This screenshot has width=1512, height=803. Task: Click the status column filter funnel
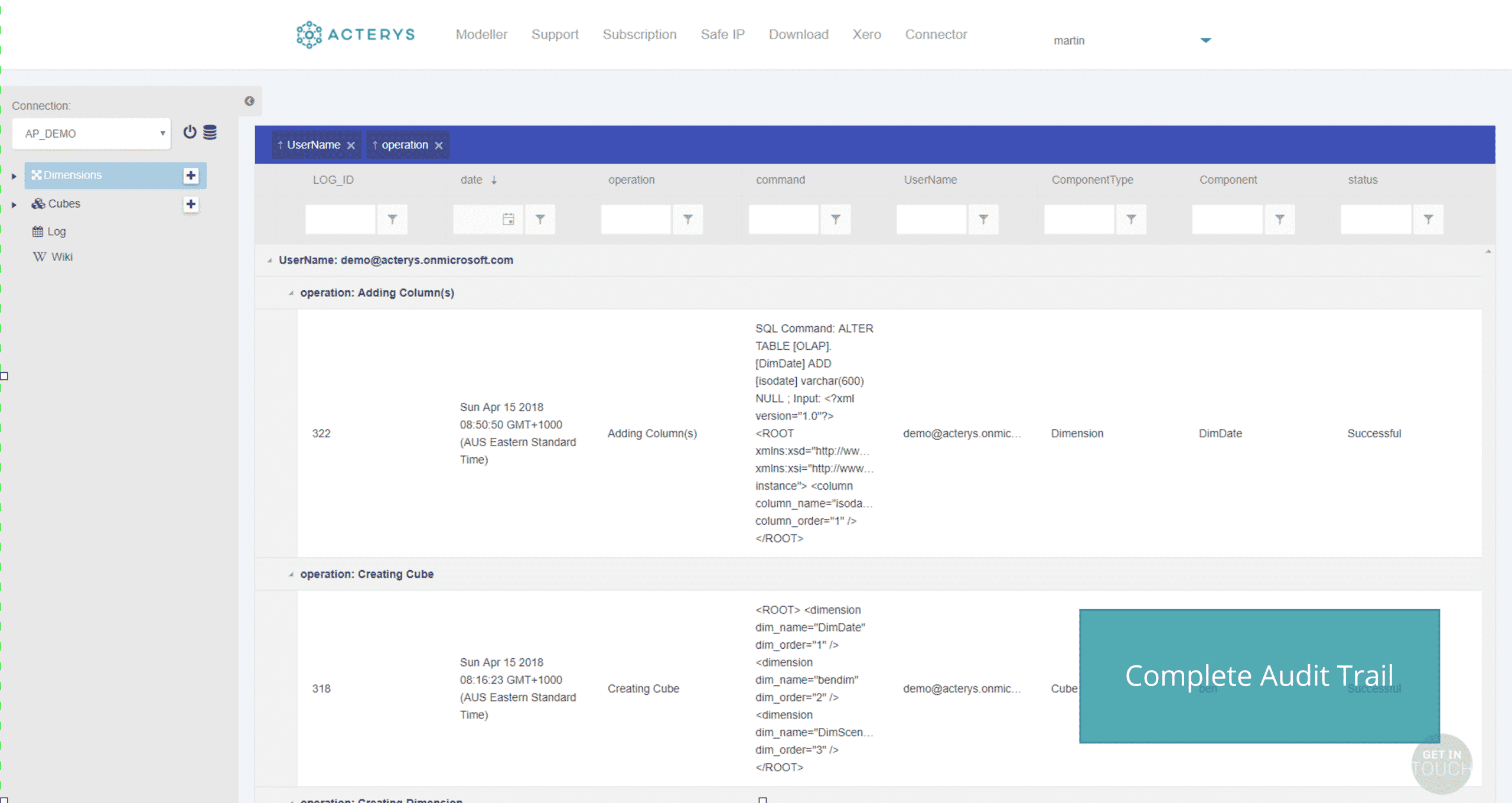click(x=1428, y=219)
